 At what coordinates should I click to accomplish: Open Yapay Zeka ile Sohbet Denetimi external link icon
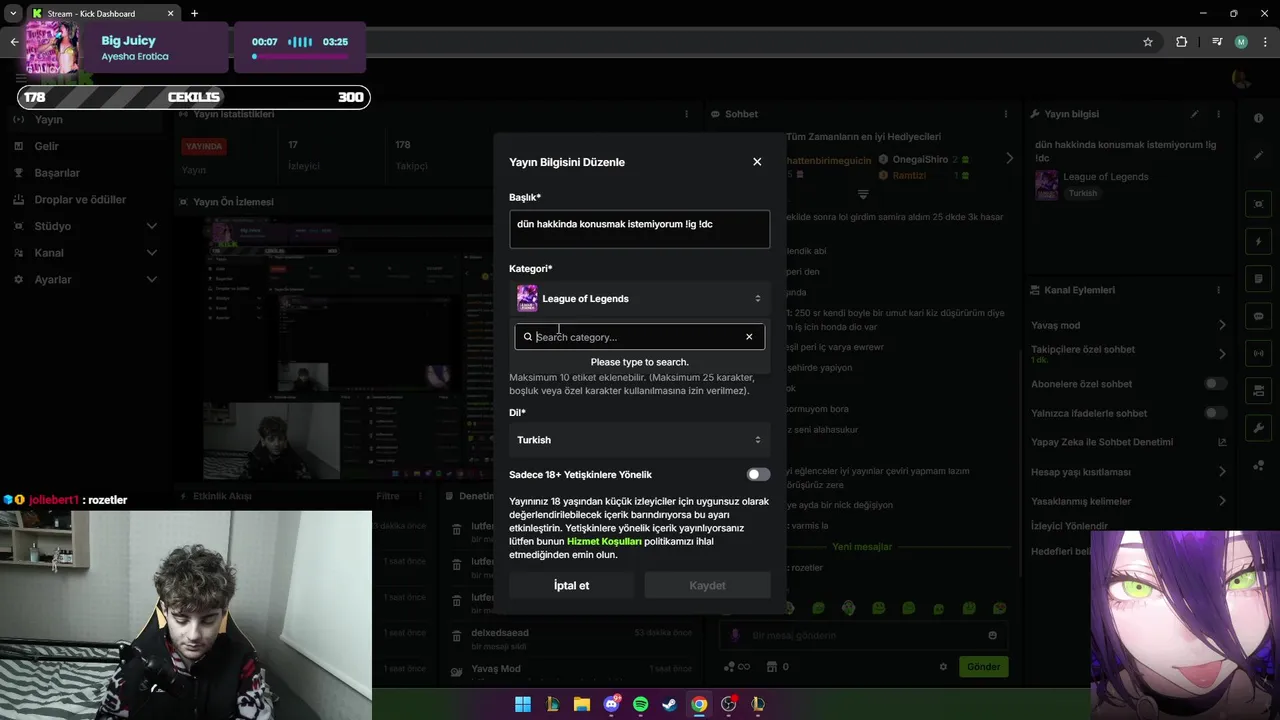pyautogui.click(x=1222, y=442)
